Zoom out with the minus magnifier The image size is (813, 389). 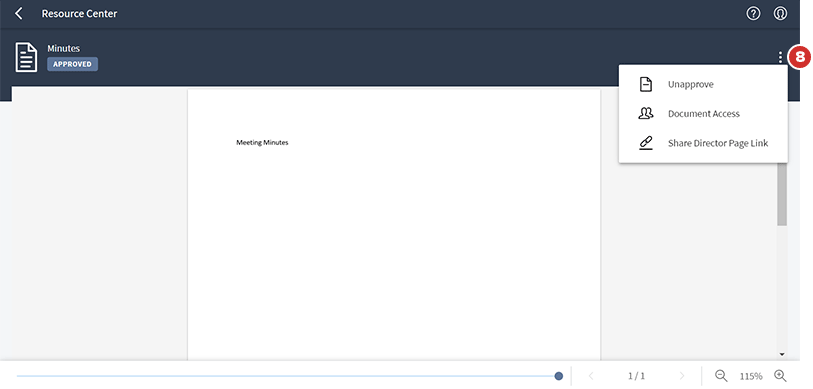(x=721, y=376)
